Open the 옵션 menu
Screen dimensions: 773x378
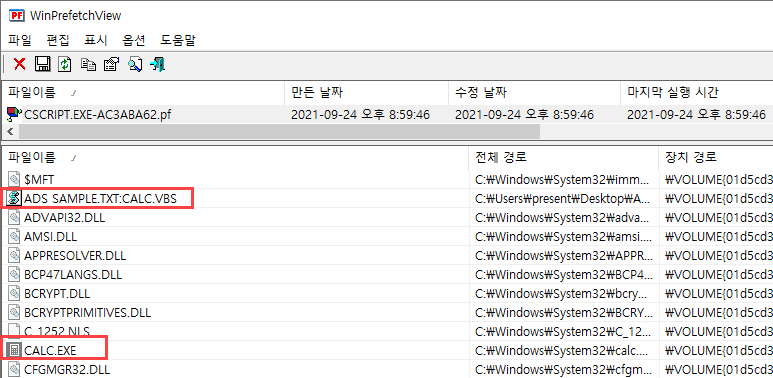point(134,40)
